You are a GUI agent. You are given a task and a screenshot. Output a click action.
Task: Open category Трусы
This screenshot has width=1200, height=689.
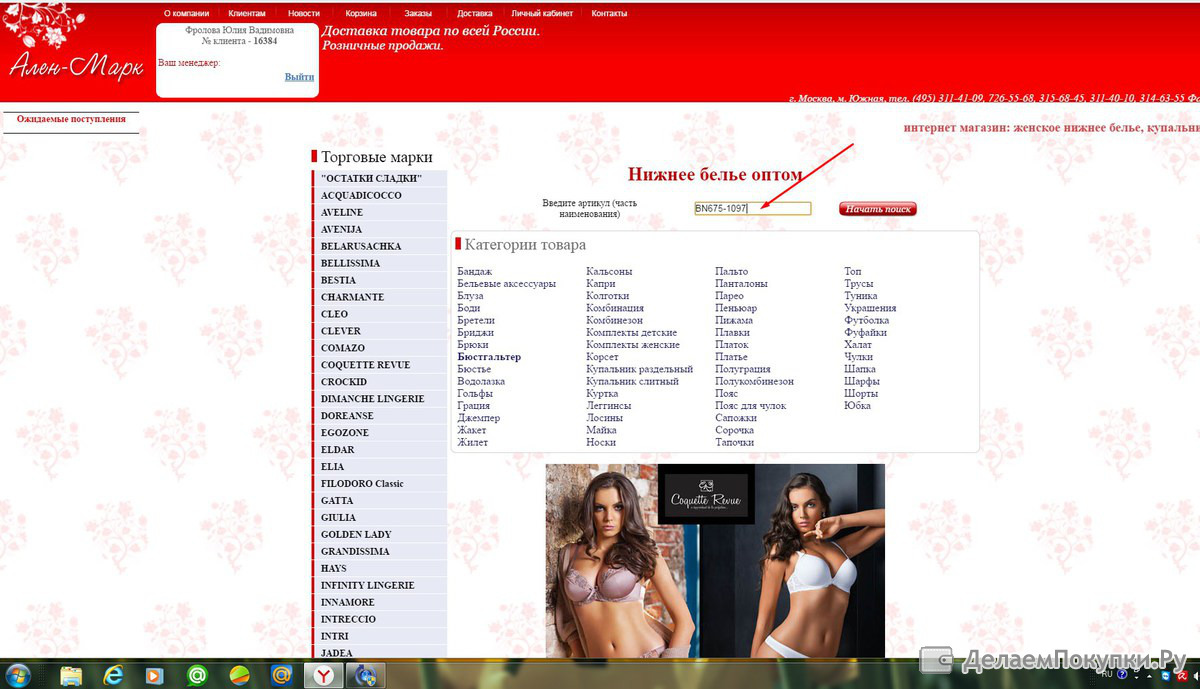(859, 284)
